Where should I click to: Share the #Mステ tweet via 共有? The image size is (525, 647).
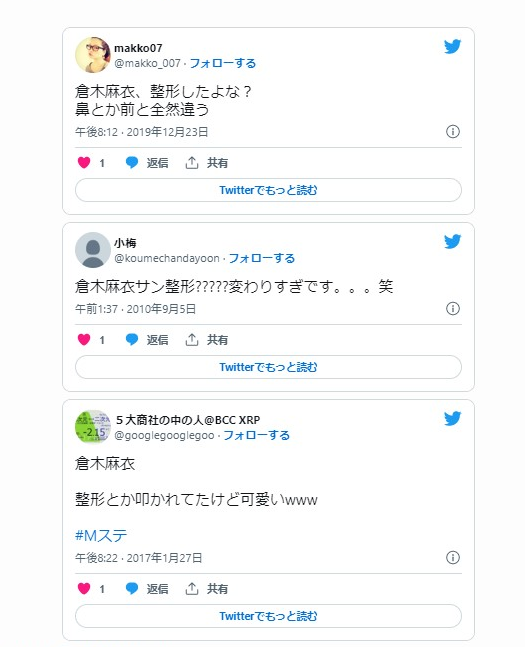click(x=207, y=588)
